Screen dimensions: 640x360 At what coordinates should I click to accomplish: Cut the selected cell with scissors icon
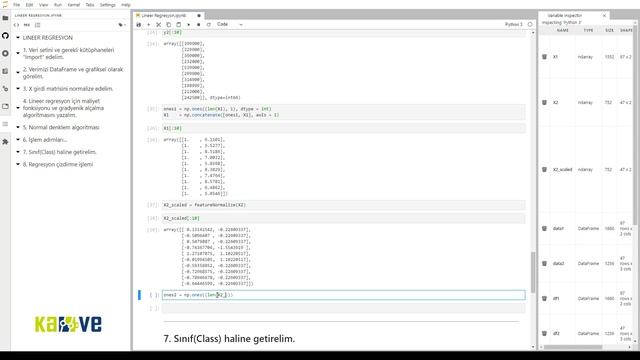pos(159,24)
